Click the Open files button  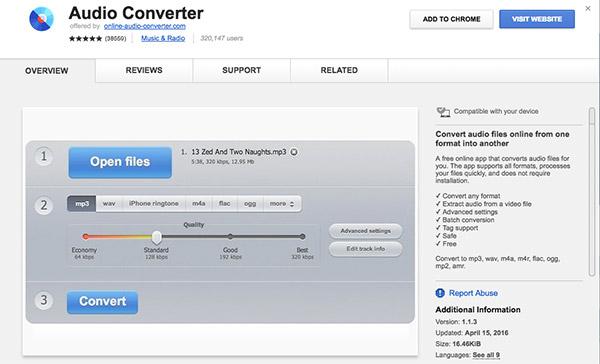[x=120, y=162]
